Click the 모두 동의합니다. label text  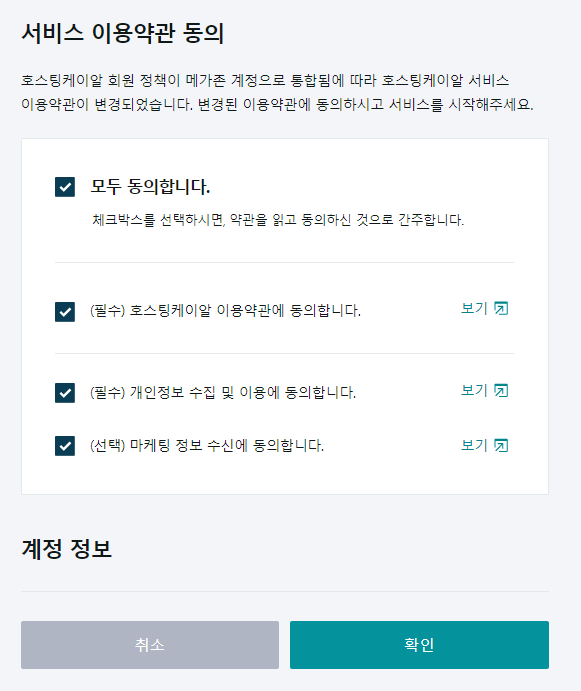150,187
